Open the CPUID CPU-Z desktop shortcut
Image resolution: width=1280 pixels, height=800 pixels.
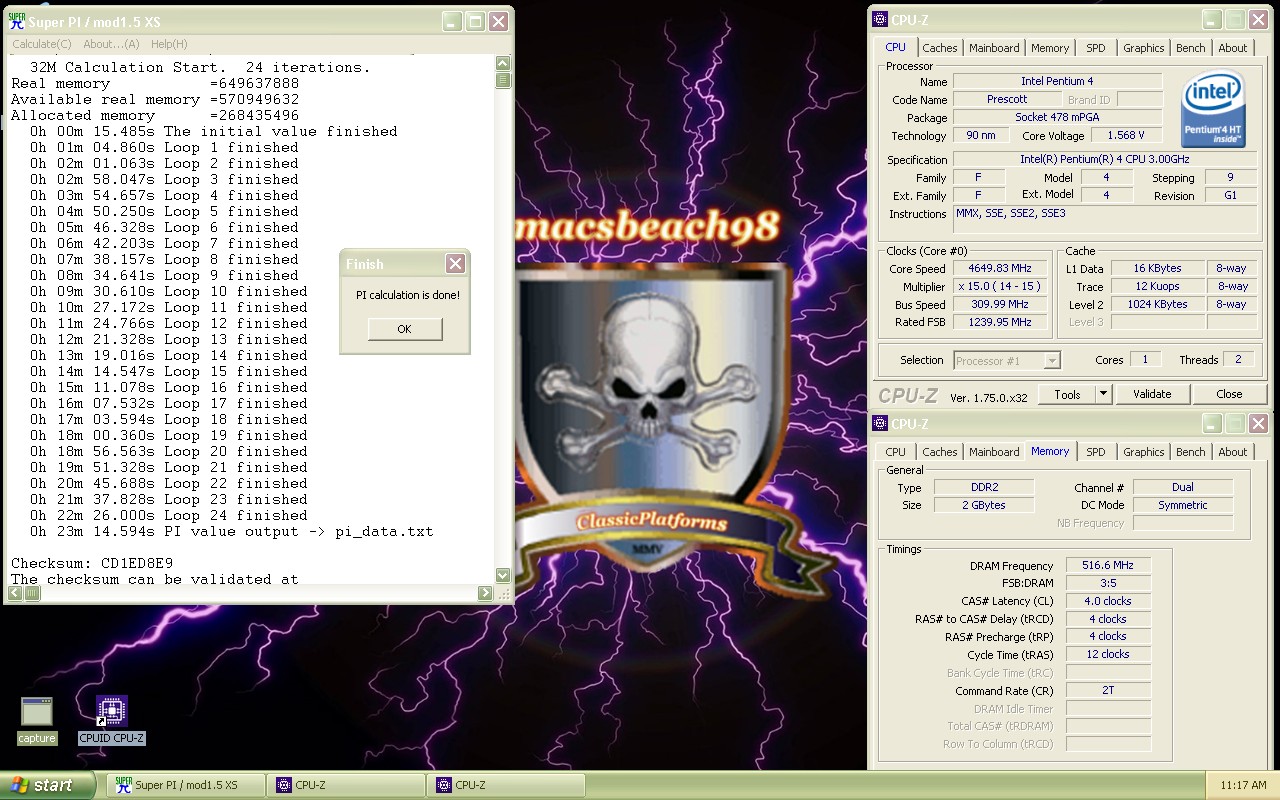coord(112,720)
